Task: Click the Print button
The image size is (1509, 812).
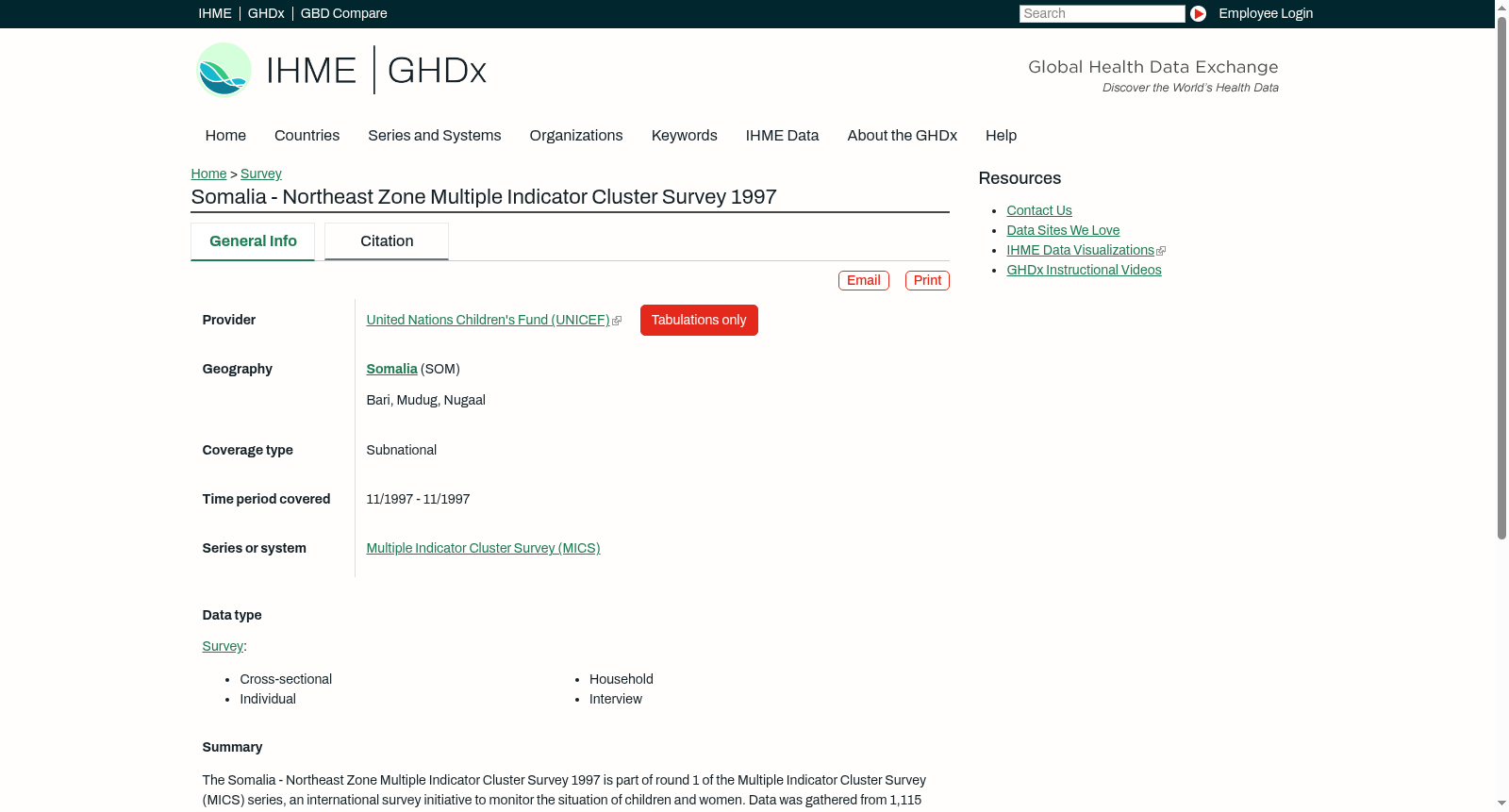Action: [927, 280]
